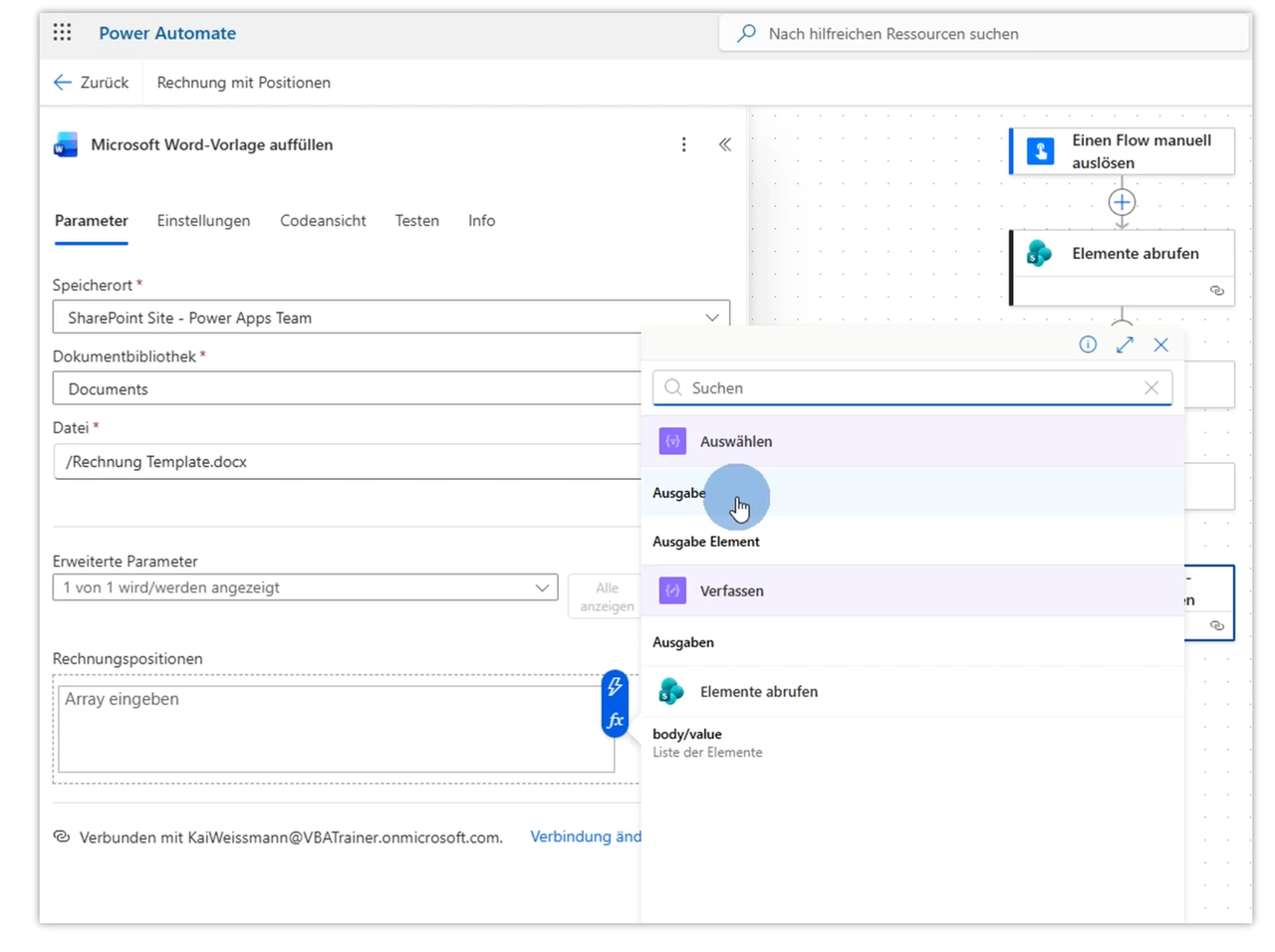
Task: Select the Ausgabe dynamic content item
Action: [912, 493]
